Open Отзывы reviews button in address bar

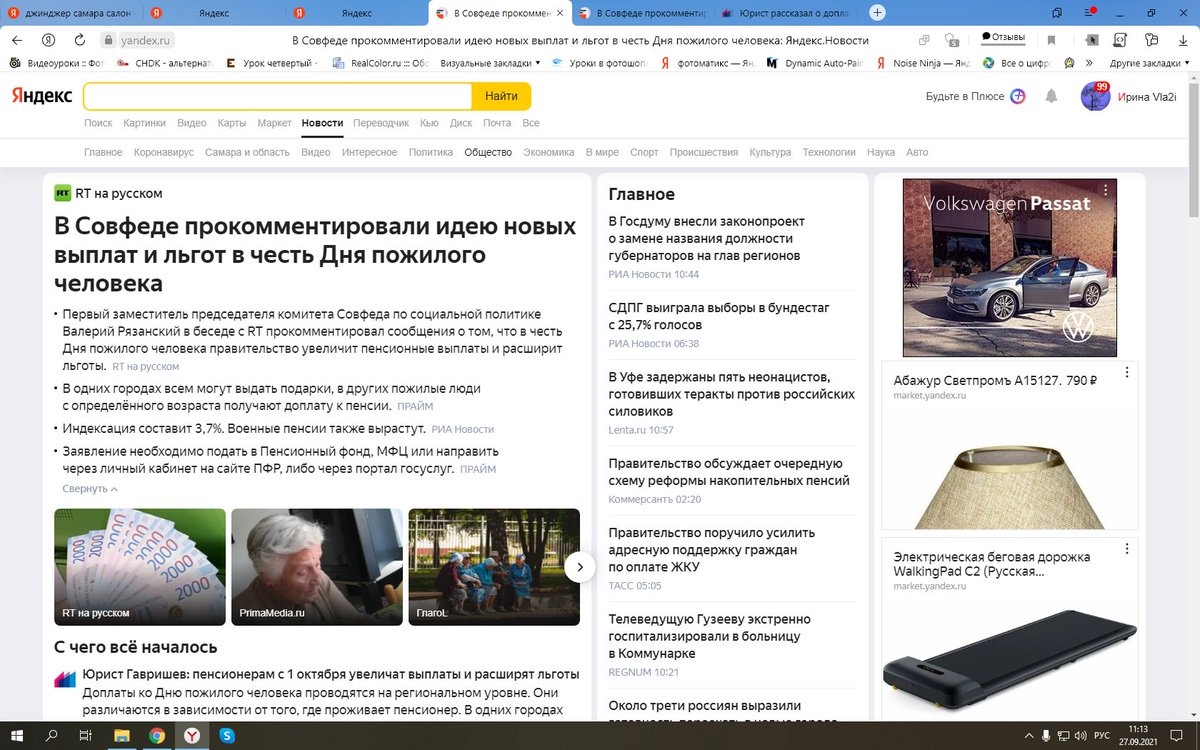tap(1004, 38)
